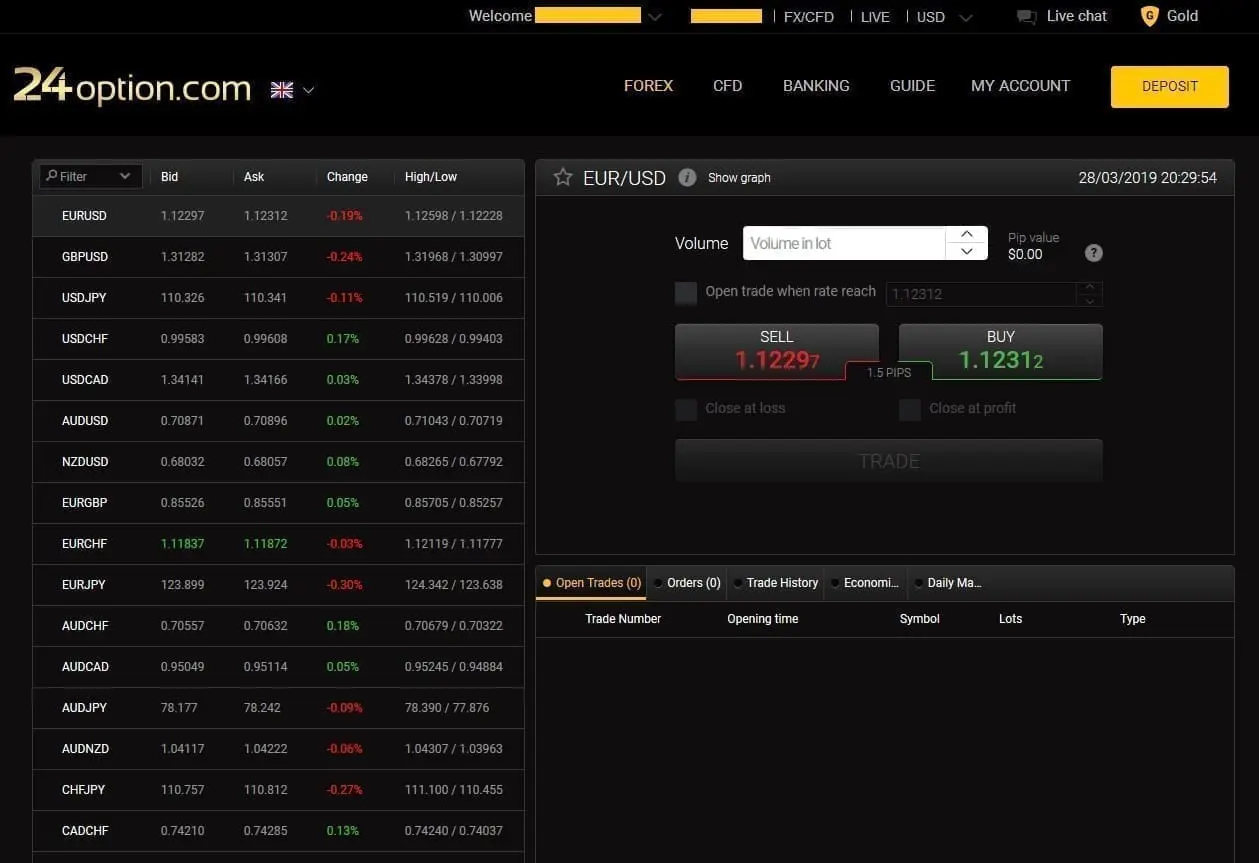Click the FX/CFD link in top bar

[x=809, y=17]
